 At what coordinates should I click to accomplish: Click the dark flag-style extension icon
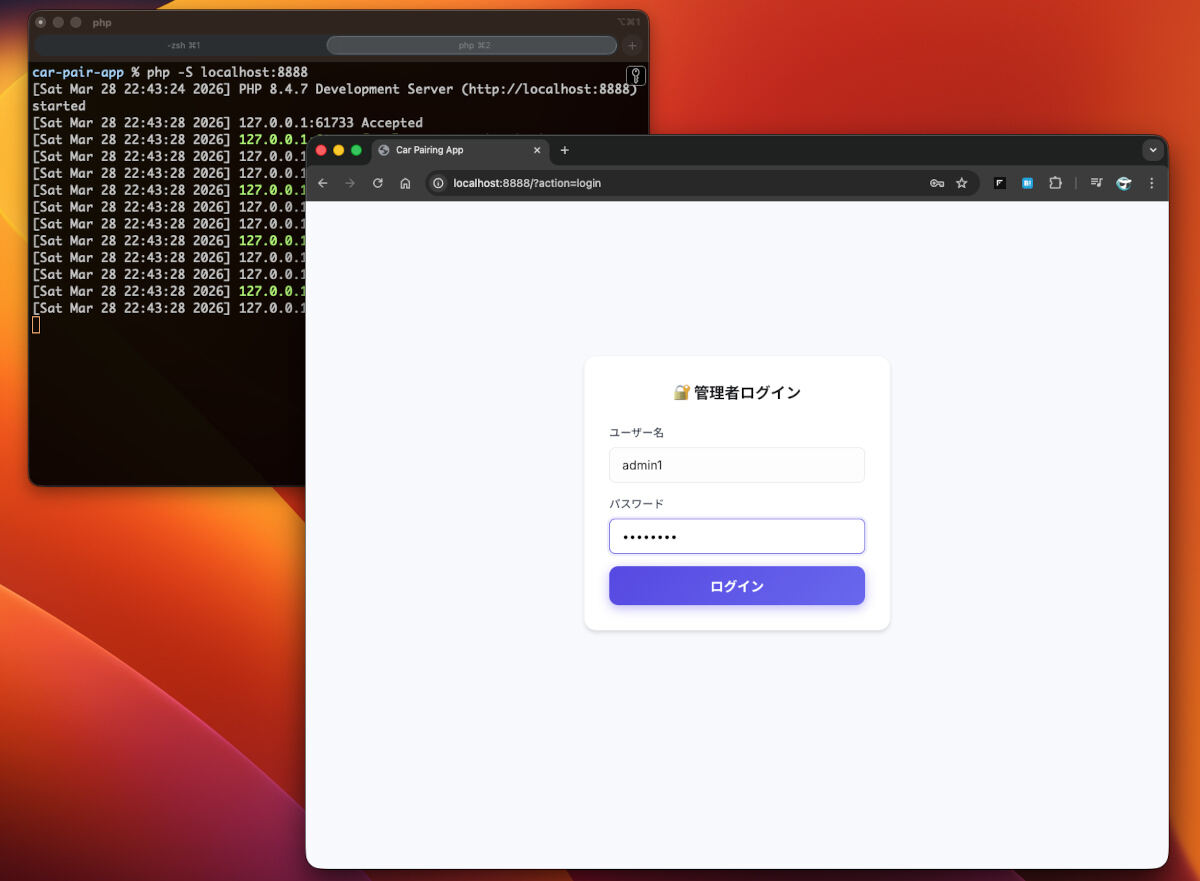pos(999,183)
